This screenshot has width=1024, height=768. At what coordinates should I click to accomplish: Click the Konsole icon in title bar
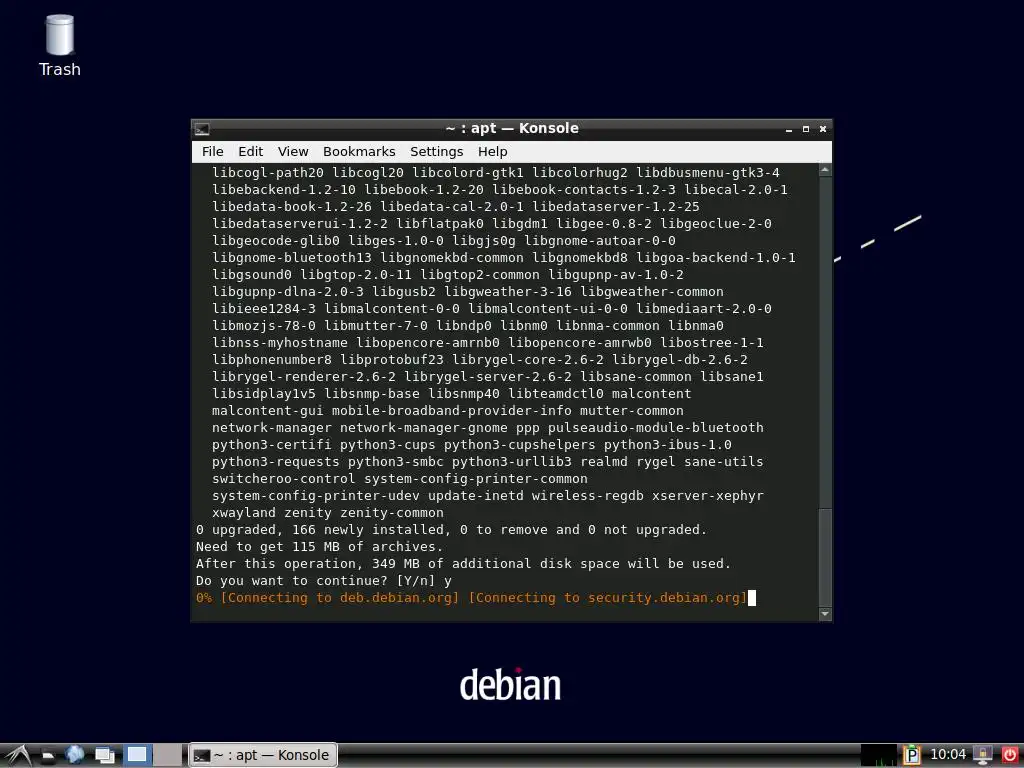point(202,129)
